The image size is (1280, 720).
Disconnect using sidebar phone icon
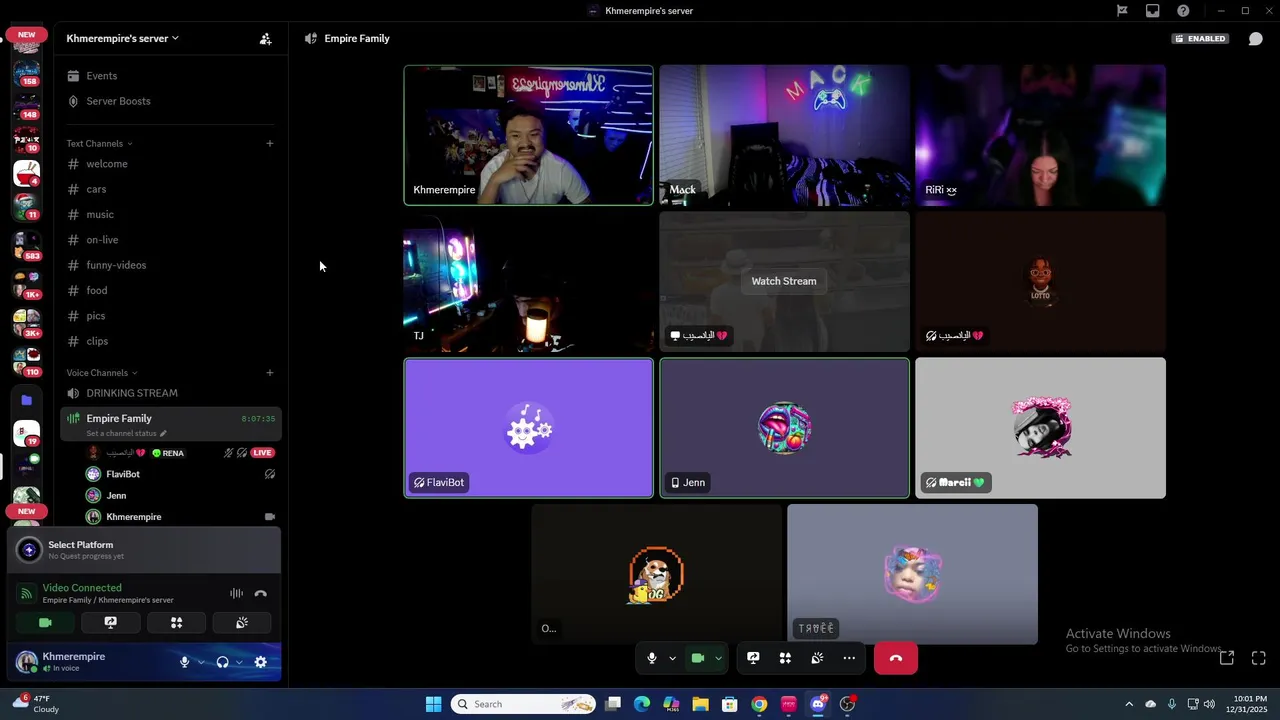[x=261, y=593]
